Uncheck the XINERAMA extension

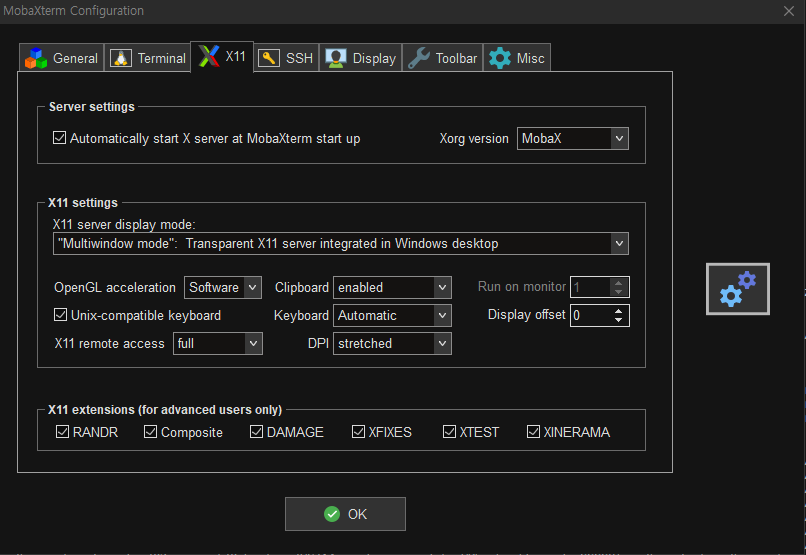pos(534,432)
